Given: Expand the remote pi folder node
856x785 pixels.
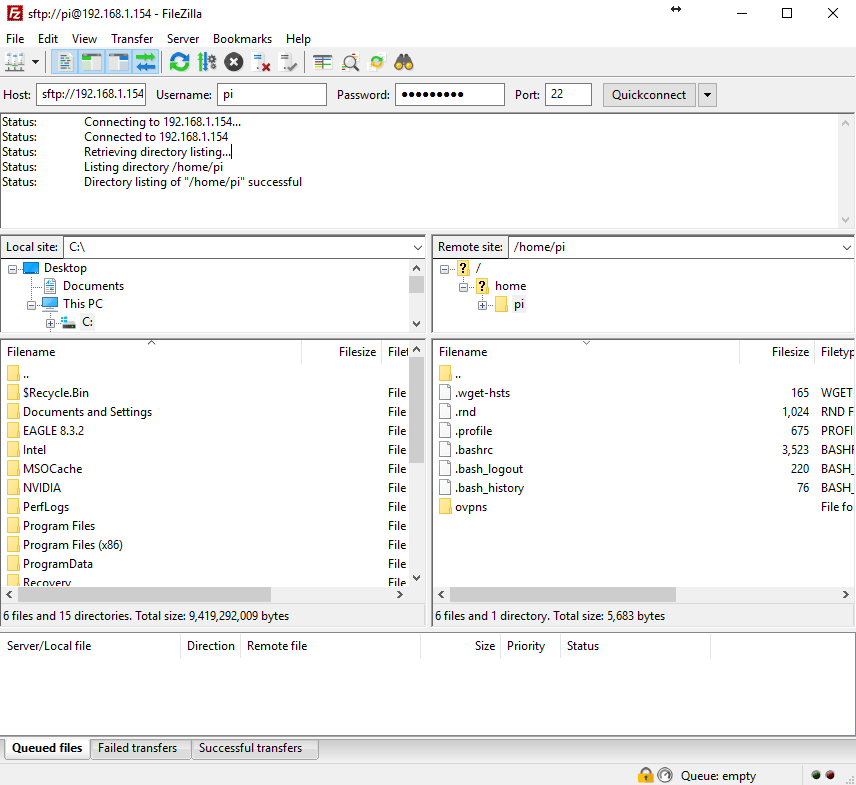Looking at the screenshot, I should pyautogui.click(x=483, y=305).
